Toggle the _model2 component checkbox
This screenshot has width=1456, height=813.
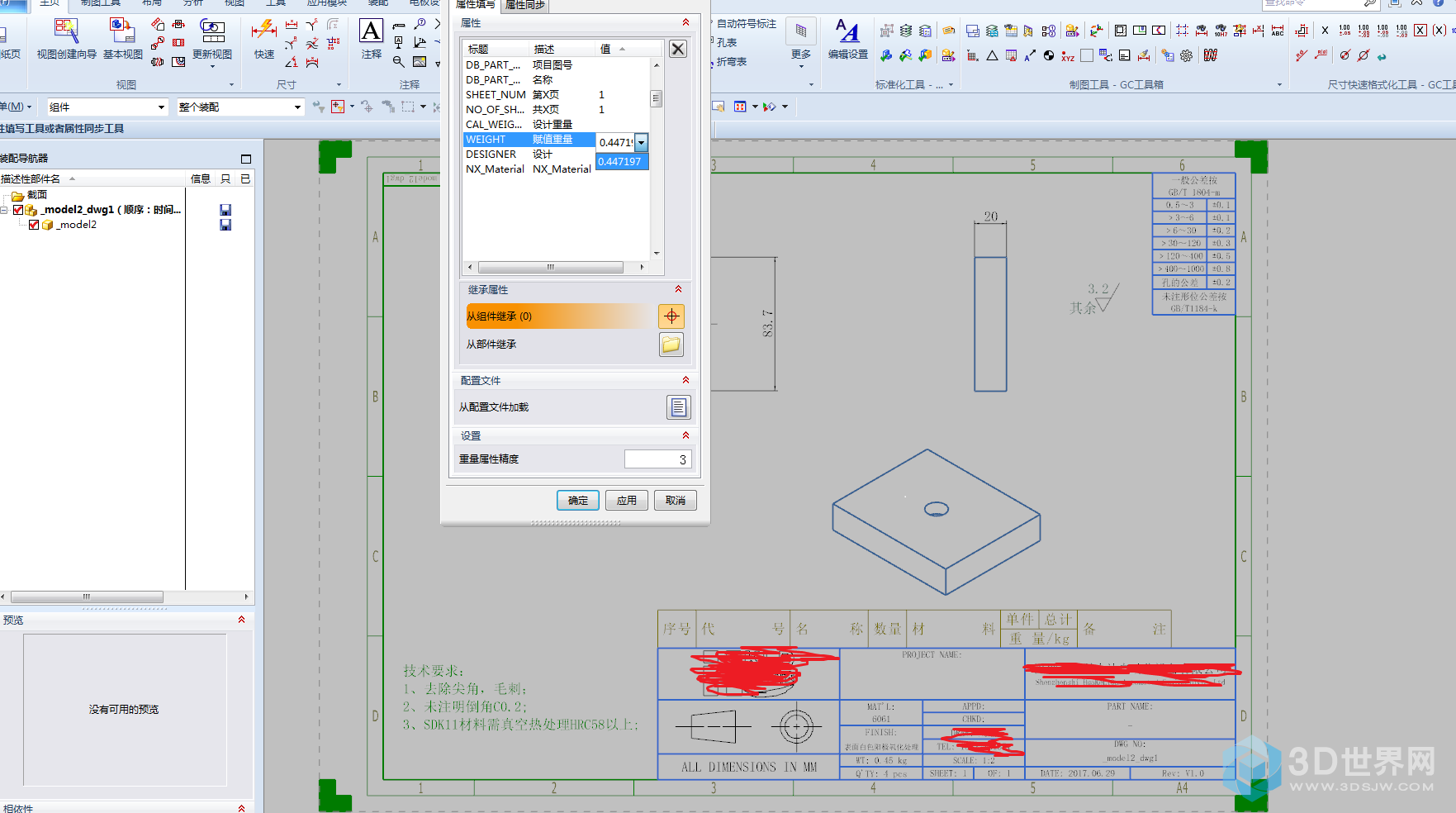(x=34, y=225)
